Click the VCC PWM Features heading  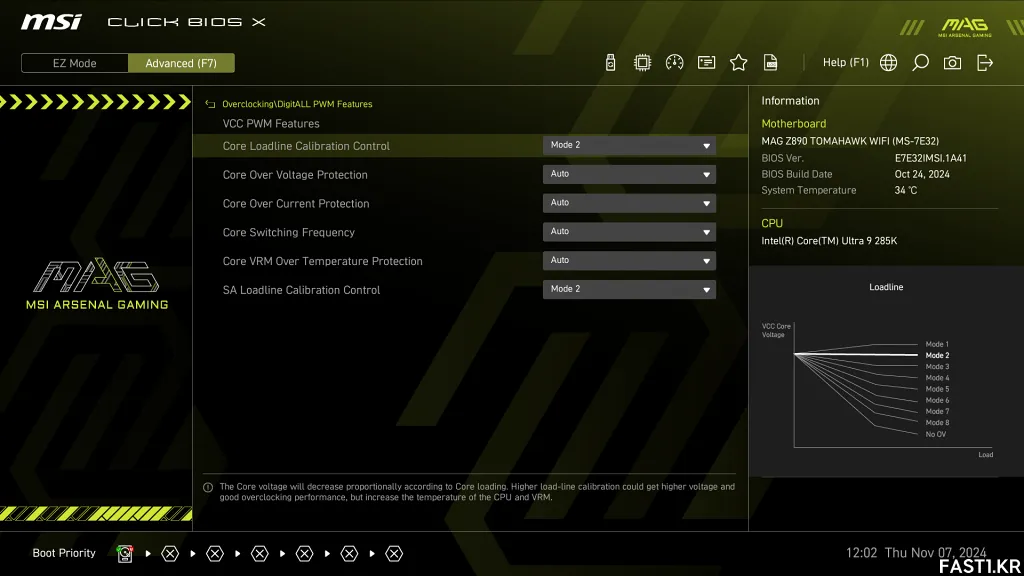click(x=271, y=123)
